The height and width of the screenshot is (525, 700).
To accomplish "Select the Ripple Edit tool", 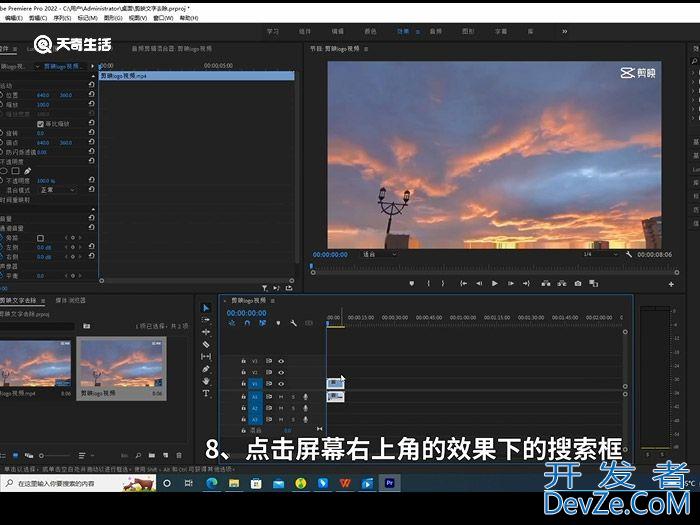I will [206, 332].
